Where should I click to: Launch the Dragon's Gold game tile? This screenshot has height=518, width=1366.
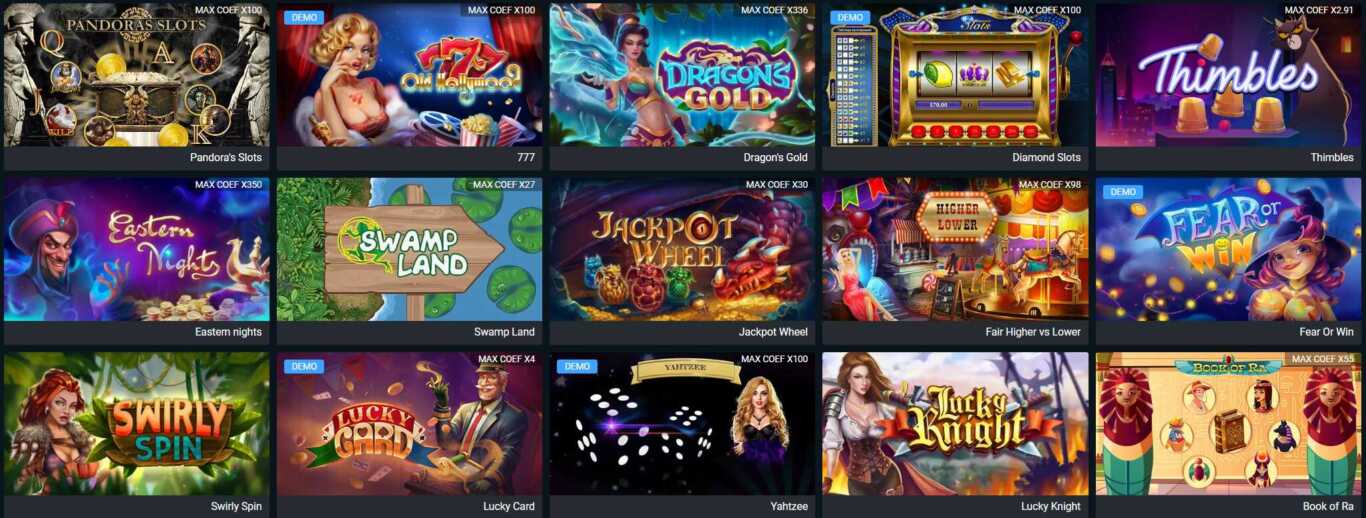[x=682, y=75]
